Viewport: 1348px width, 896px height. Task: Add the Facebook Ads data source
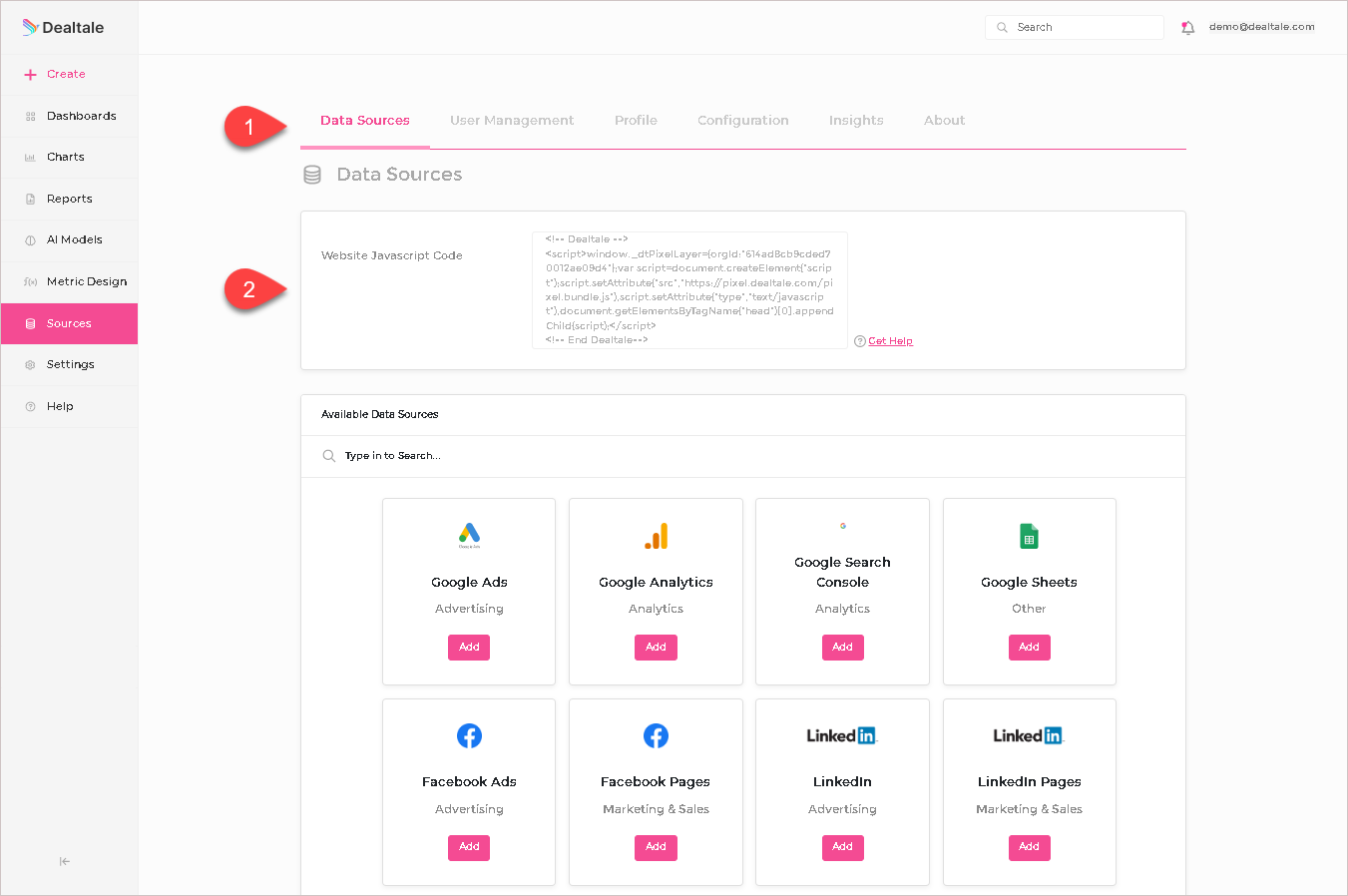click(469, 847)
